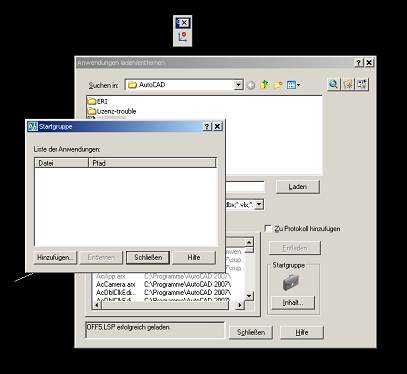Click Entfernen in Startgruppe dialog

[101, 258]
